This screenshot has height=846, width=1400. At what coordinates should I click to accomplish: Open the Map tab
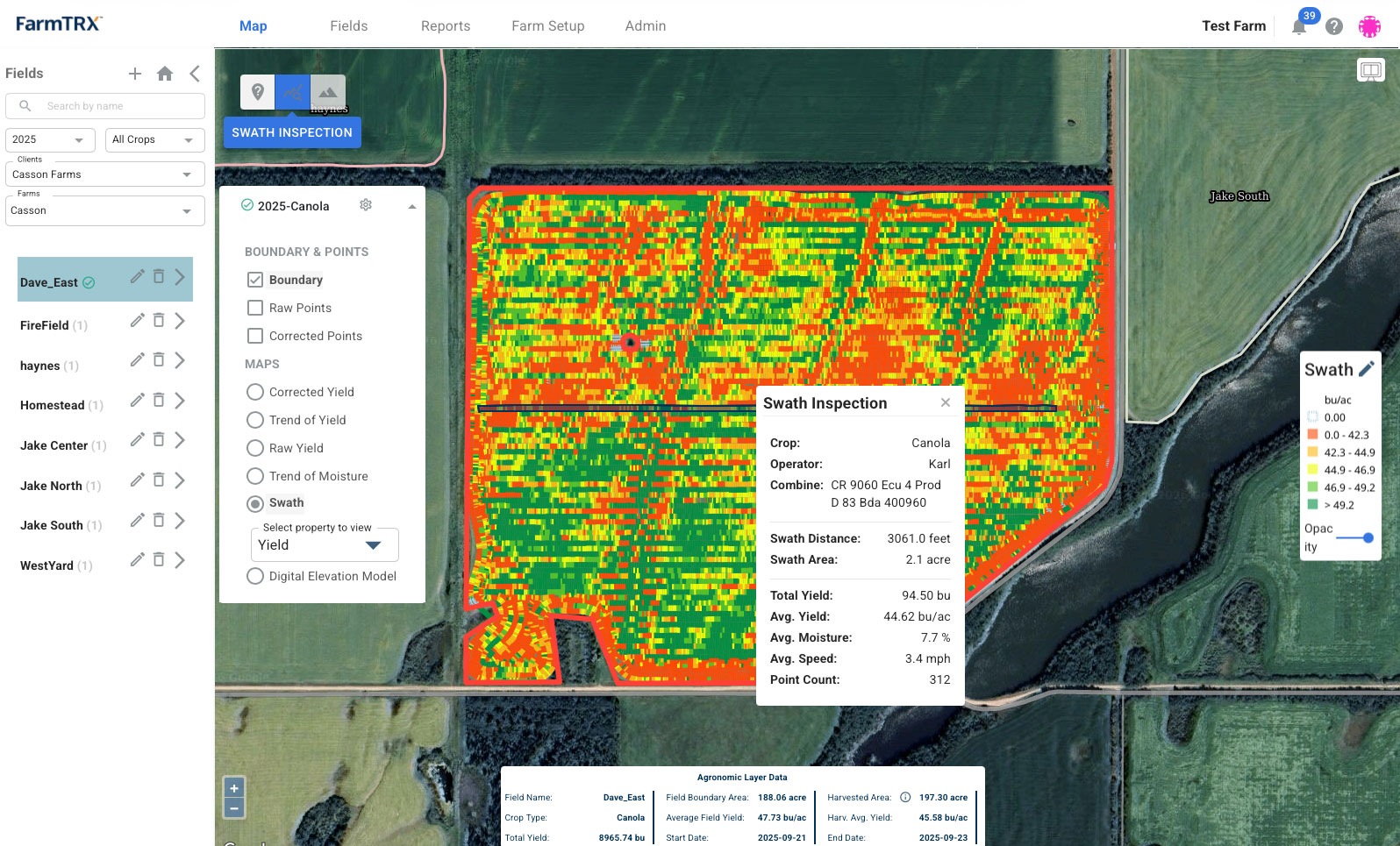click(254, 26)
